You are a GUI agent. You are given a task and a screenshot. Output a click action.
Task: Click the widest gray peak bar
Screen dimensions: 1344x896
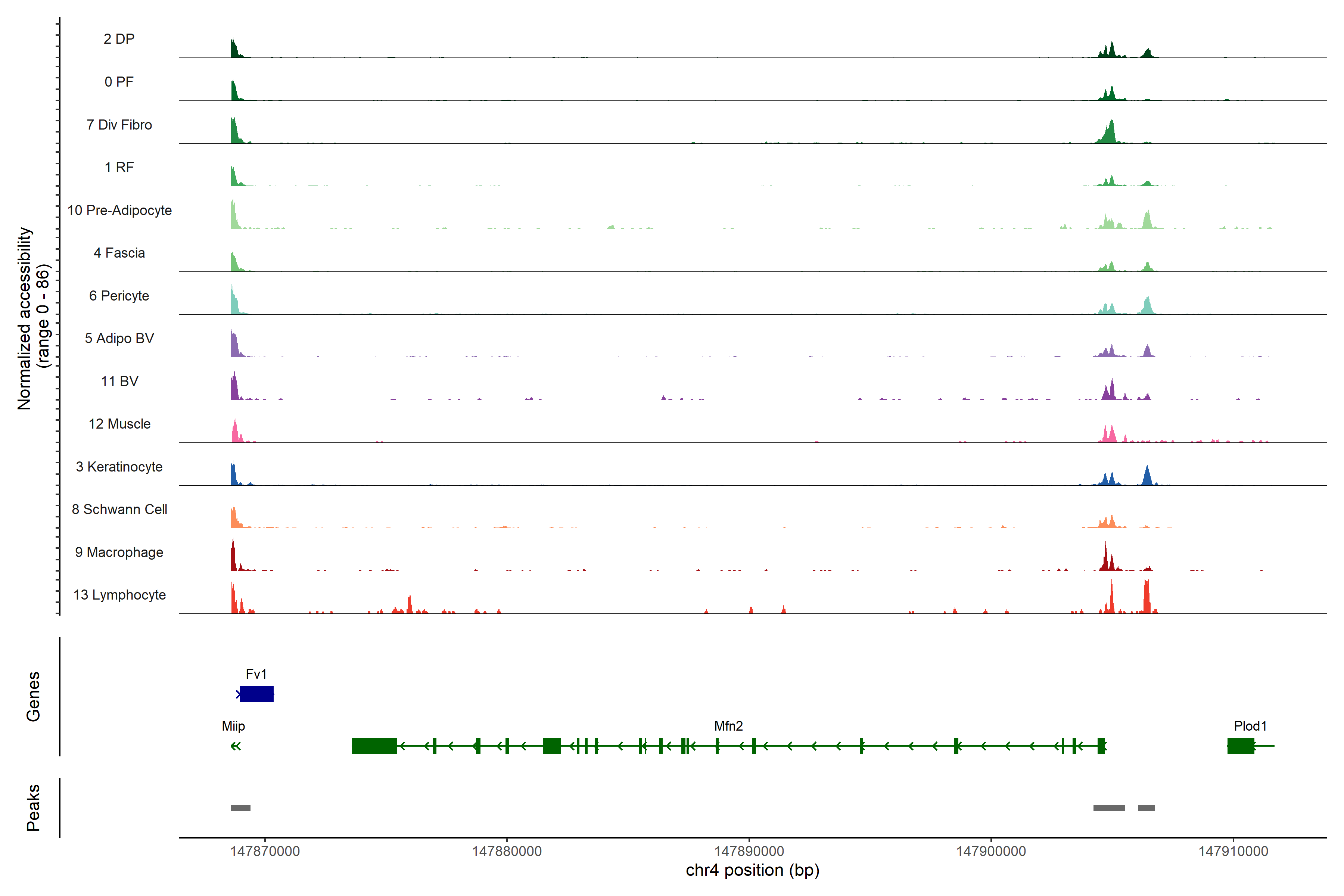[x=1108, y=808]
